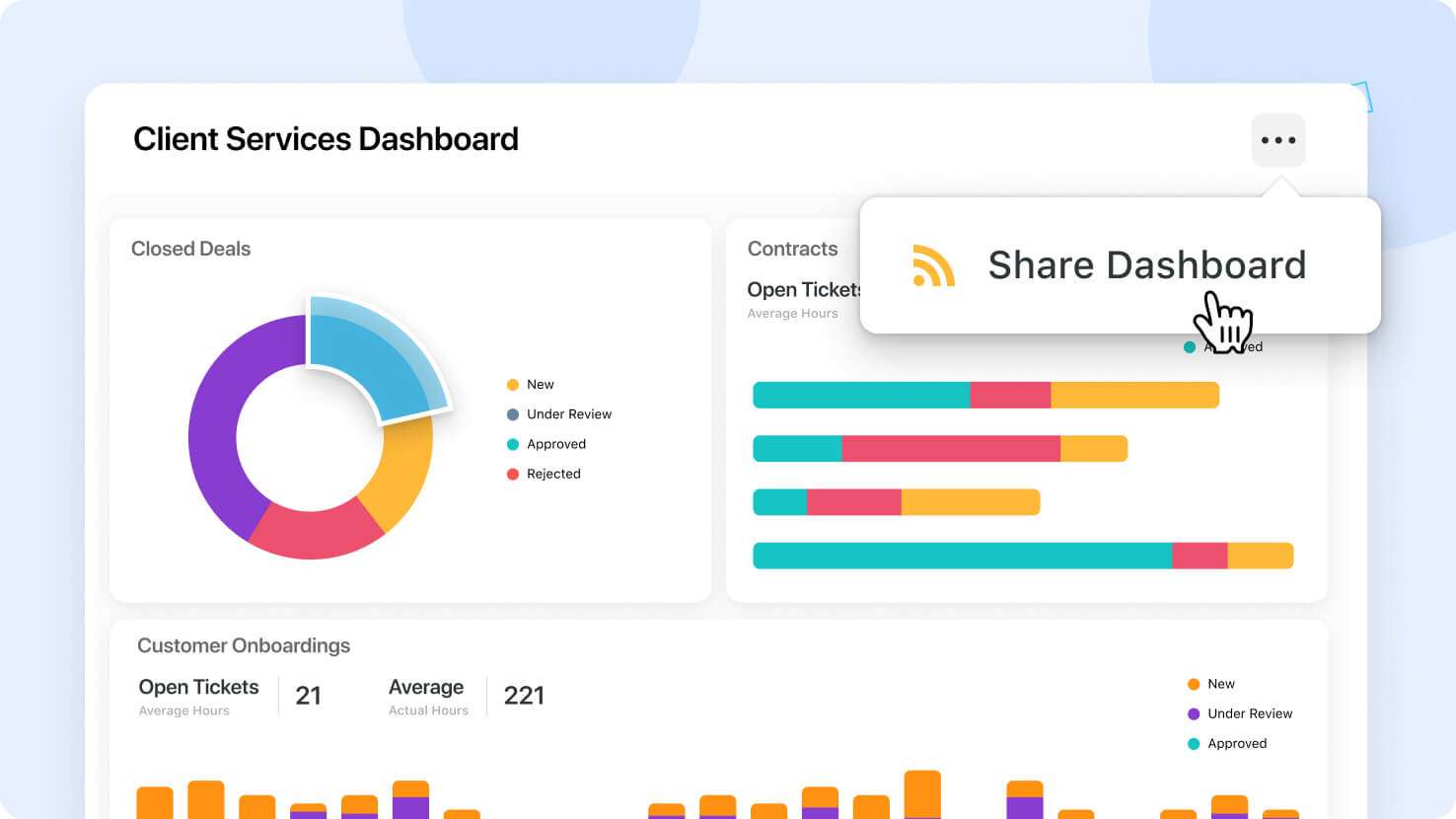Click yellow segment of the third contracts bar
The image size is (1456, 819).
pyautogui.click(x=971, y=501)
